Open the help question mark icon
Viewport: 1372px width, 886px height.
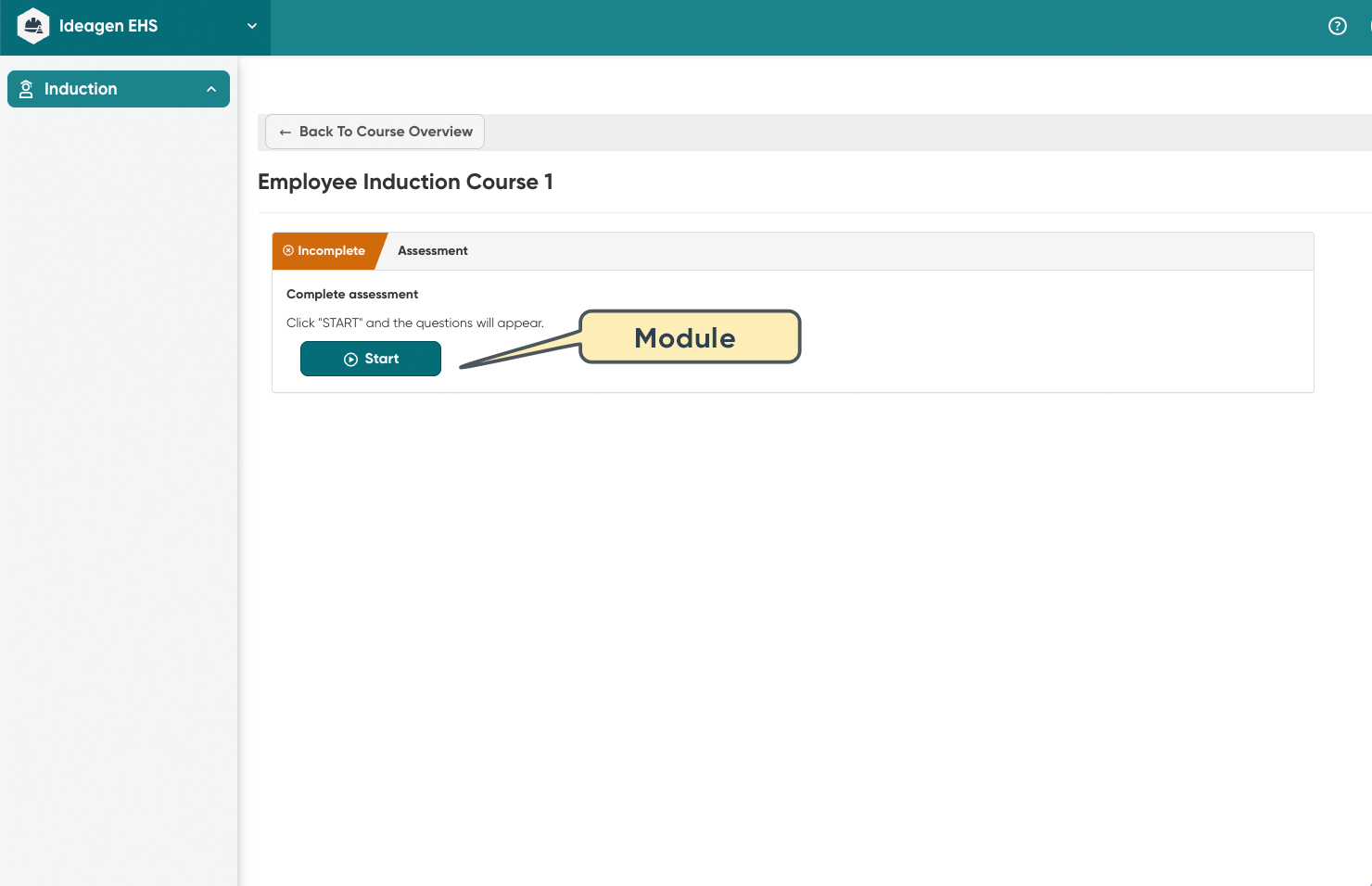click(x=1337, y=26)
